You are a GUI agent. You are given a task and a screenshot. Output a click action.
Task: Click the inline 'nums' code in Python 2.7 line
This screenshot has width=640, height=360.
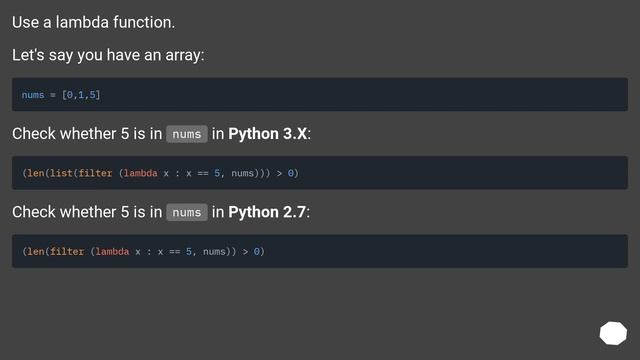pyautogui.click(x=187, y=212)
